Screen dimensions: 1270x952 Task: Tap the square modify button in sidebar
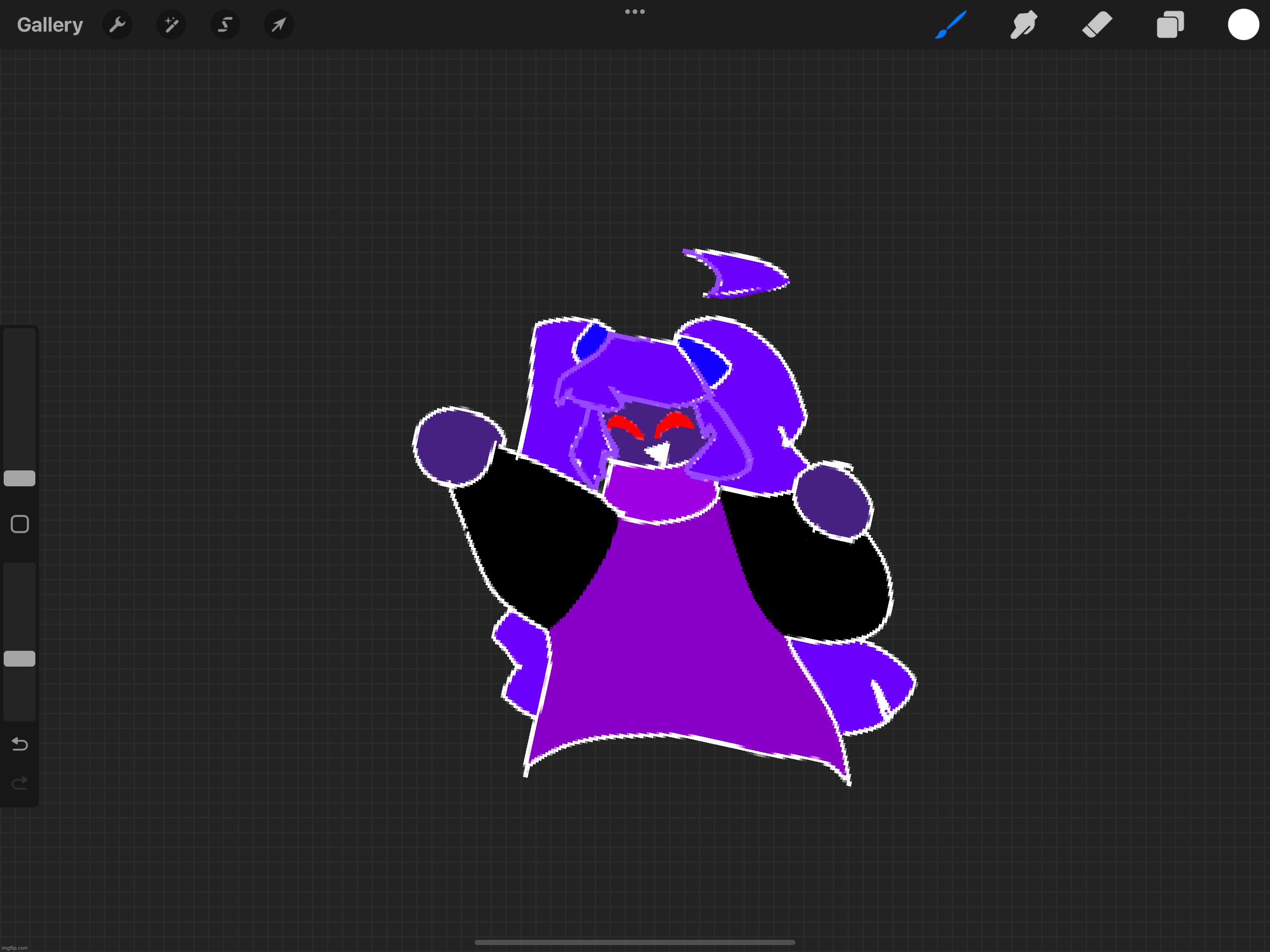20,524
